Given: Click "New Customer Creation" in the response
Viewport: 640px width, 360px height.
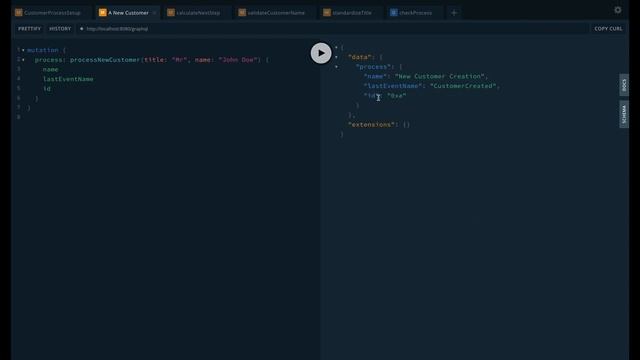Looking at the screenshot, I should click(440, 76).
